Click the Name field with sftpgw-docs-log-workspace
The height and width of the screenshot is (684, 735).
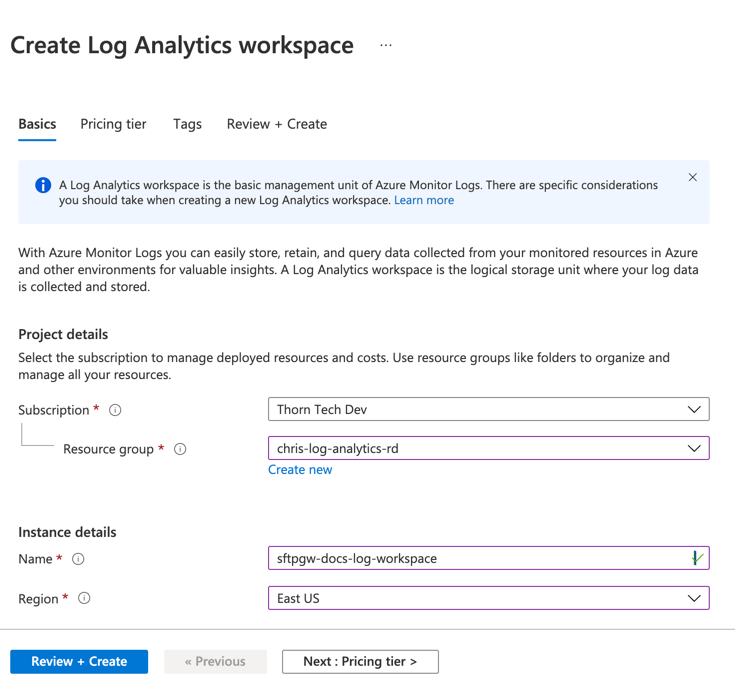[488, 558]
